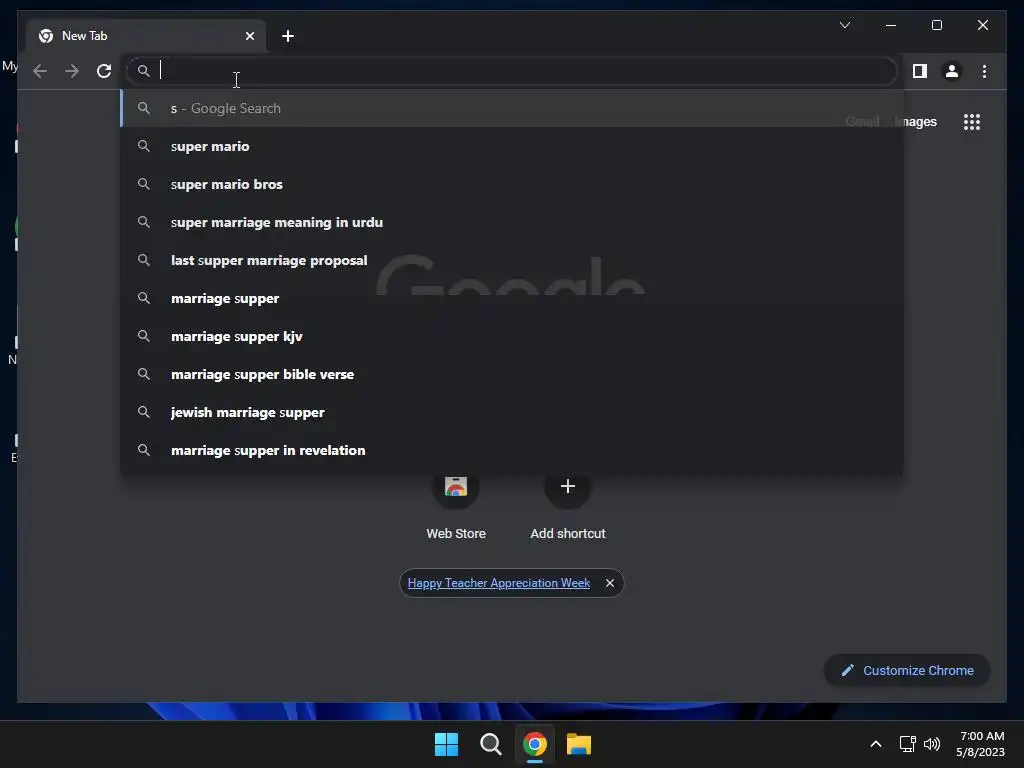This screenshot has width=1024, height=768.
Task: Select 'last supper marriage proposal' suggestion
Action: pos(512,260)
